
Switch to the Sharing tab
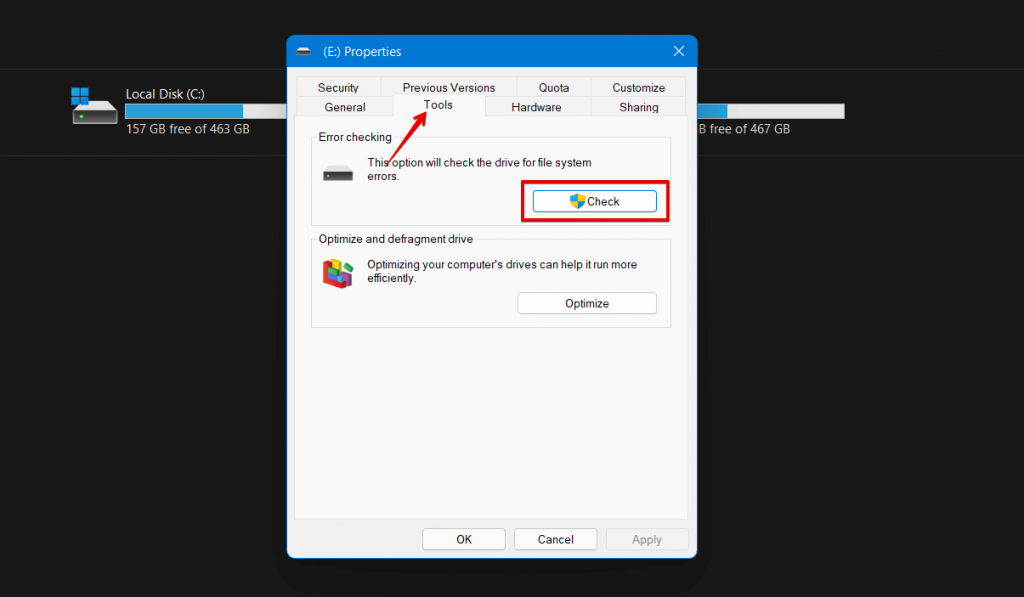click(x=638, y=107)
